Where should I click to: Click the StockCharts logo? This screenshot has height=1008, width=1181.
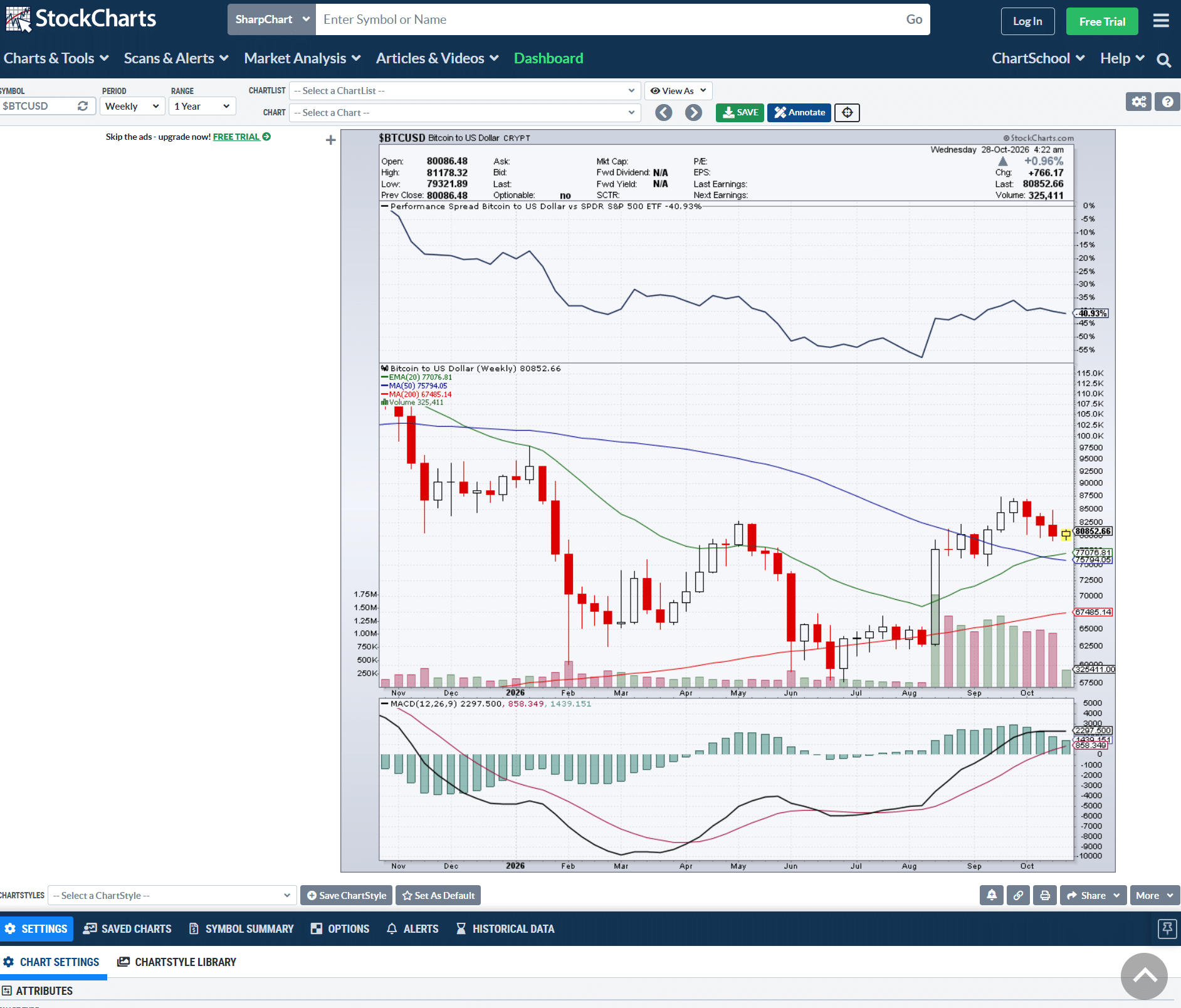pyautogui.click(x=81, y=19)
